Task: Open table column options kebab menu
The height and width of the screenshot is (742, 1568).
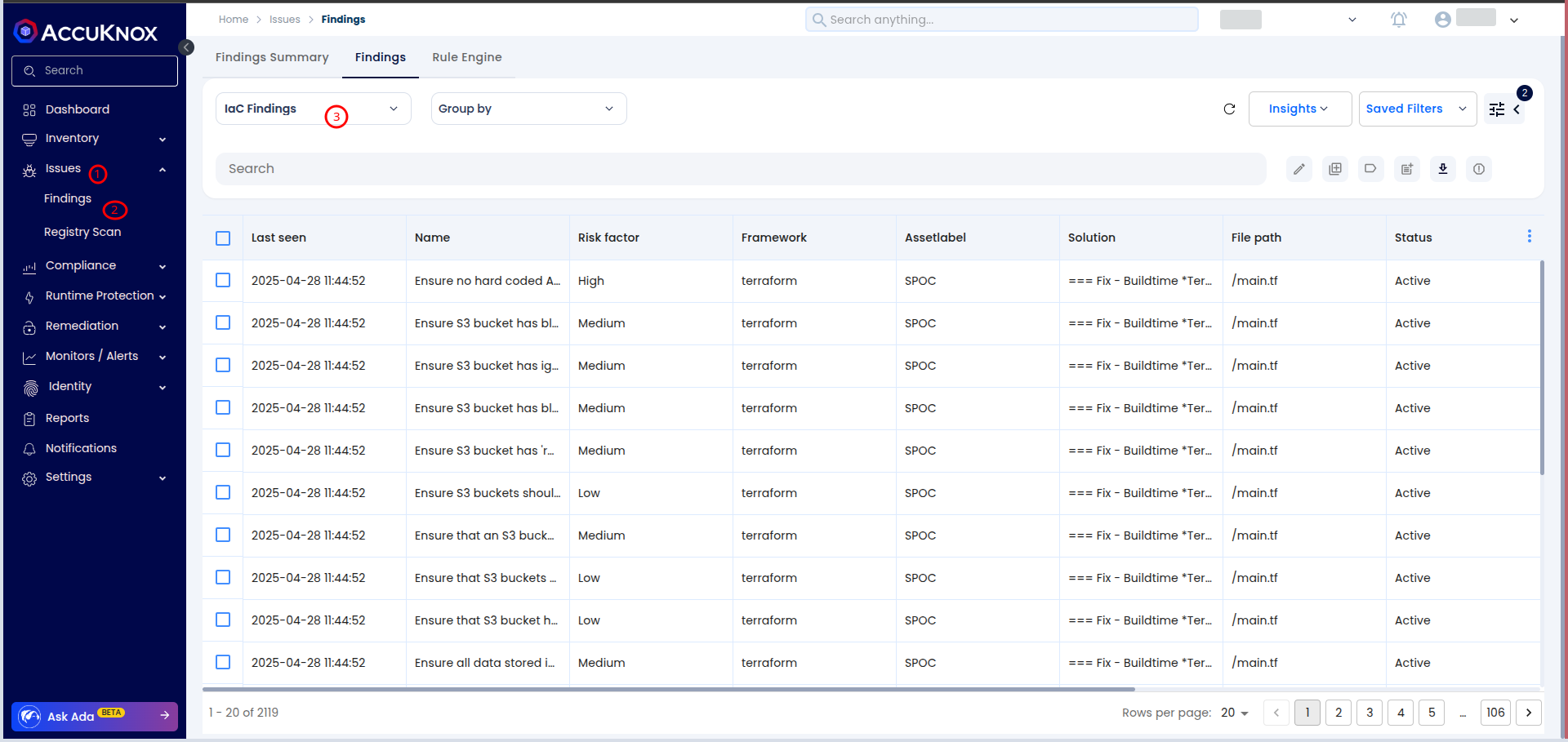Action: [1530, 237]
